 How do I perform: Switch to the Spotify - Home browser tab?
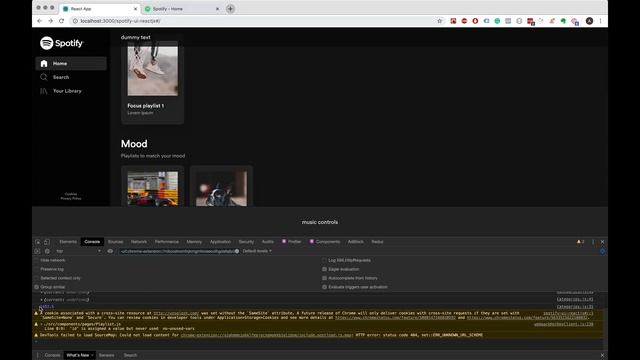point(182,9)
